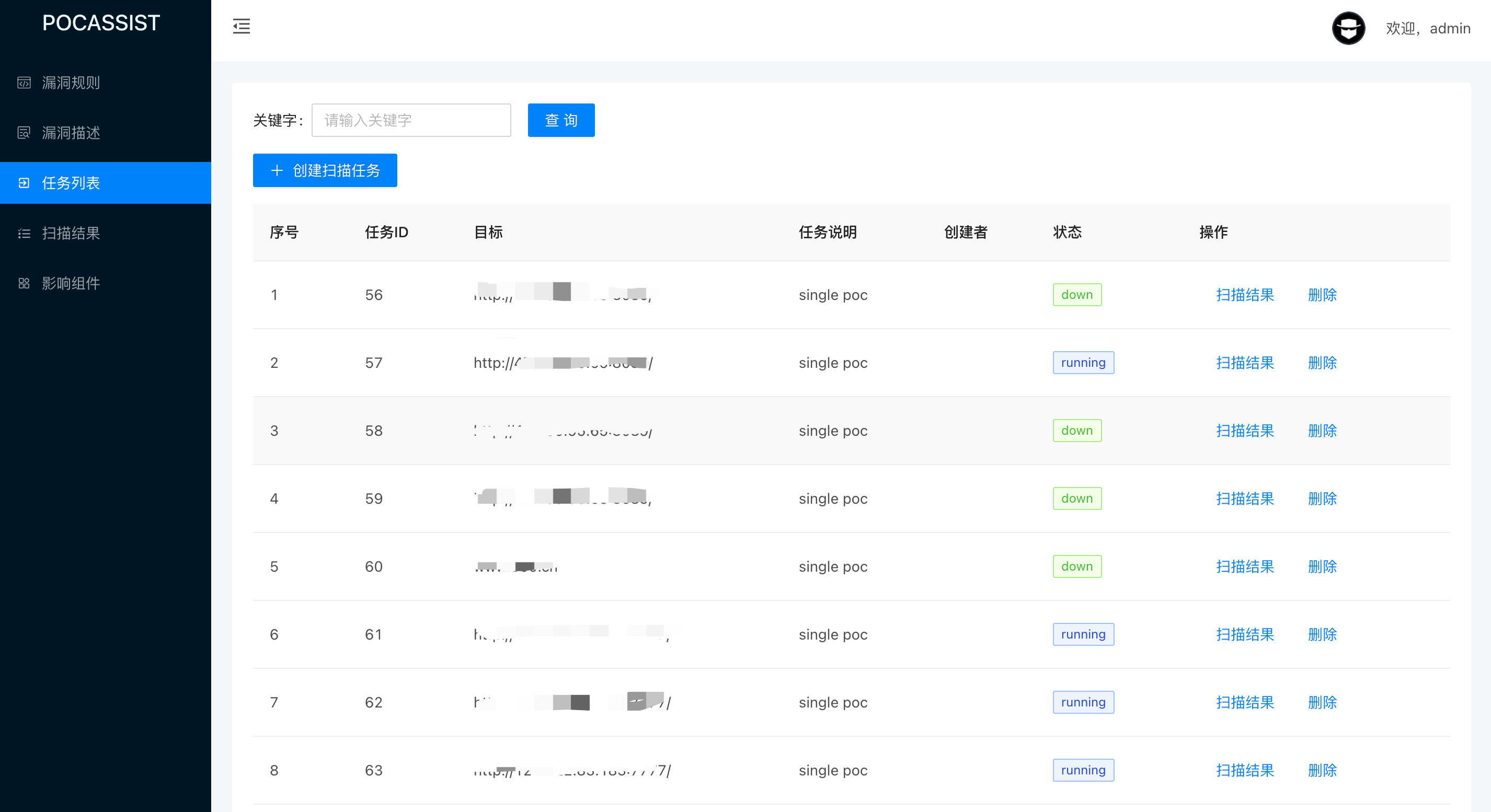
Task: Open 扫描结果 for task ID 56
Action: [1244, 295]
